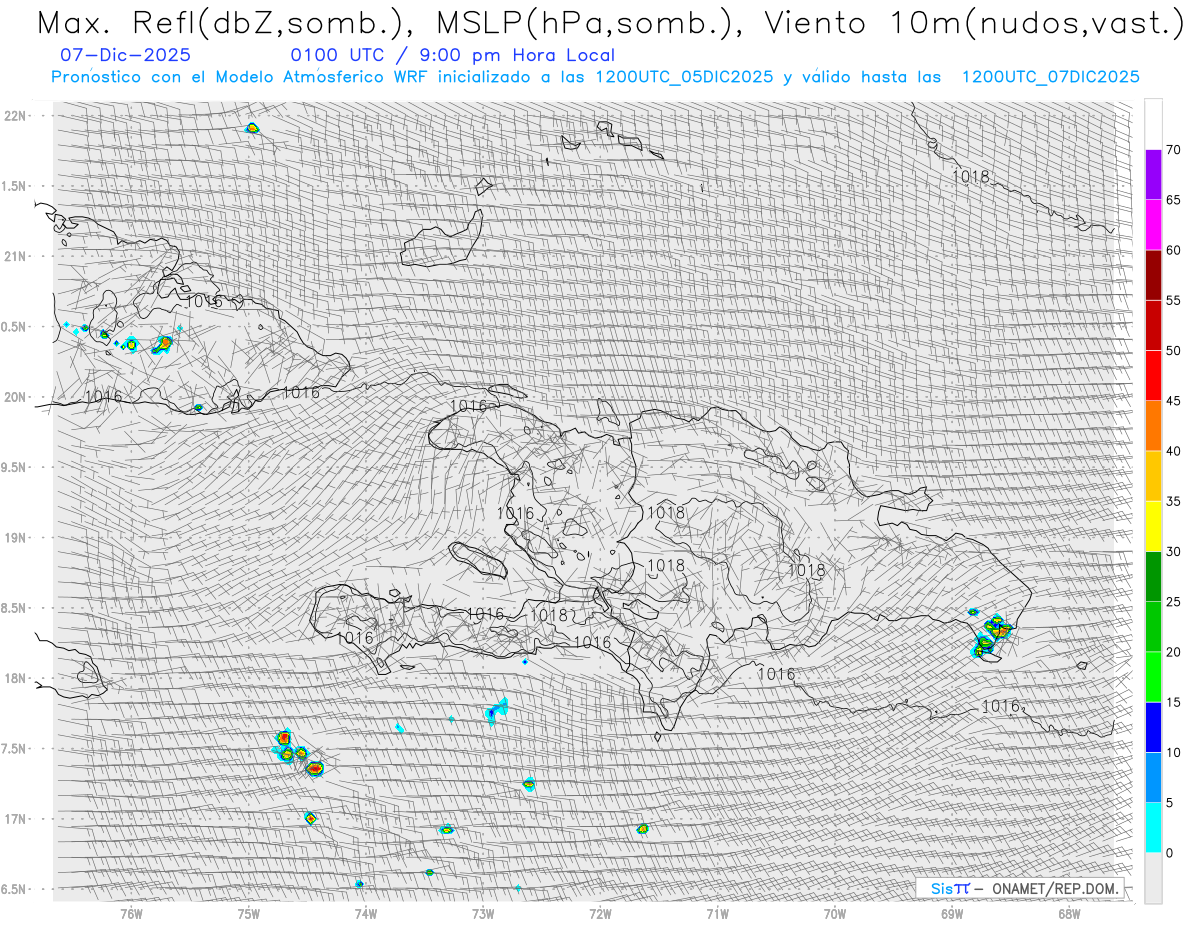Click the '17N' latitude axis label
Image resolution: width=1200 pixels, height=927 pixels.
click(x=15, y=819)
